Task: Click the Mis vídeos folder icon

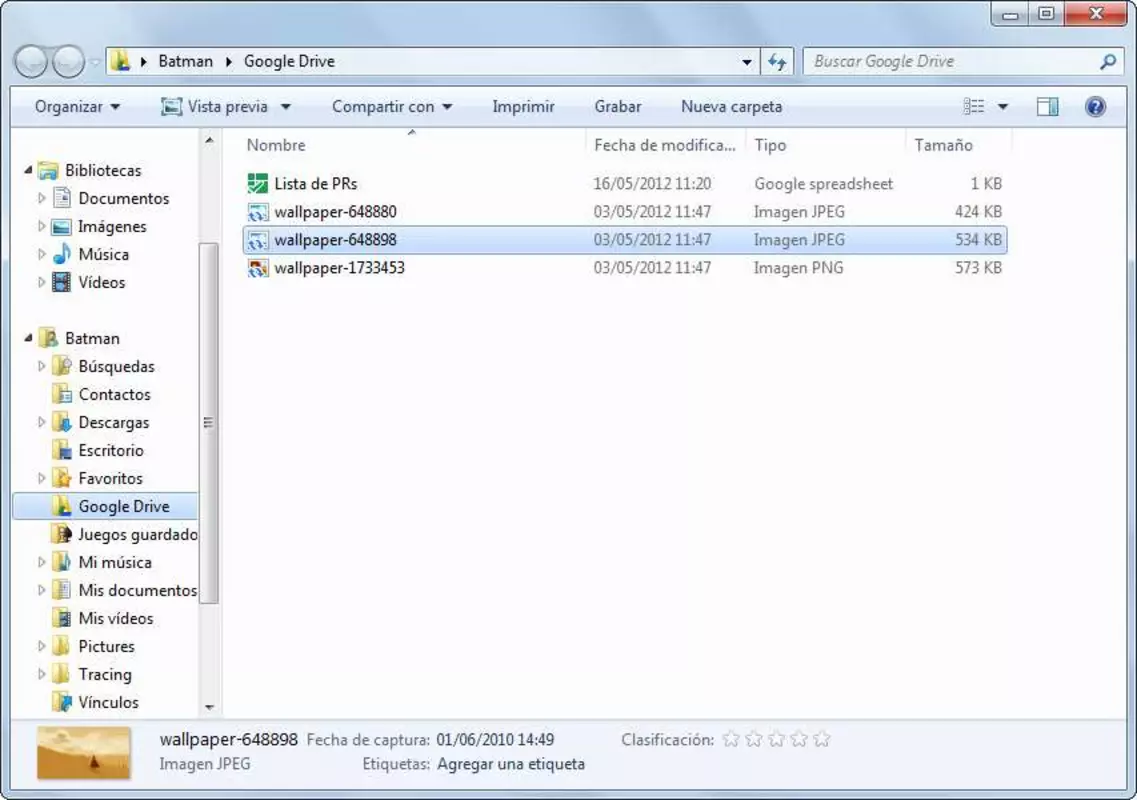Action: click(62, 619)
